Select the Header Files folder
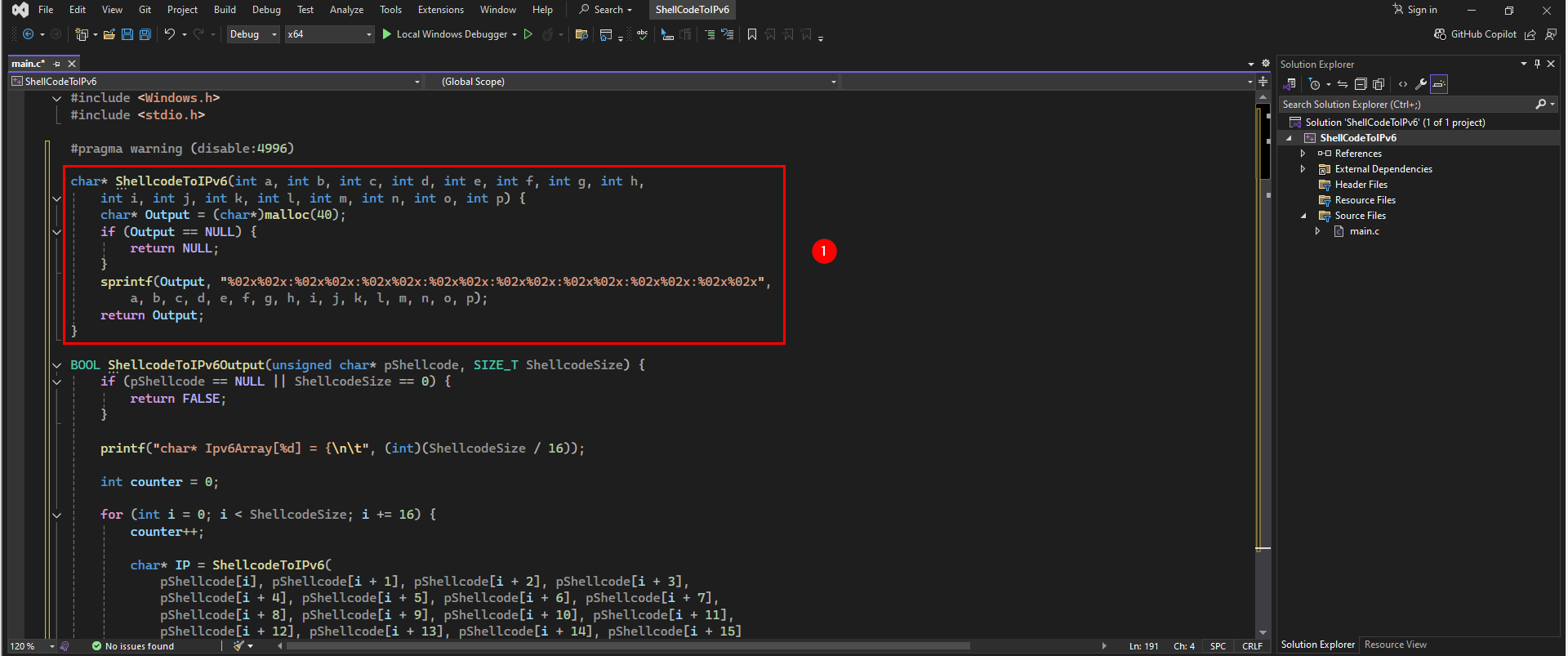Screen dimensions: 1568x656 (1361, 185)
